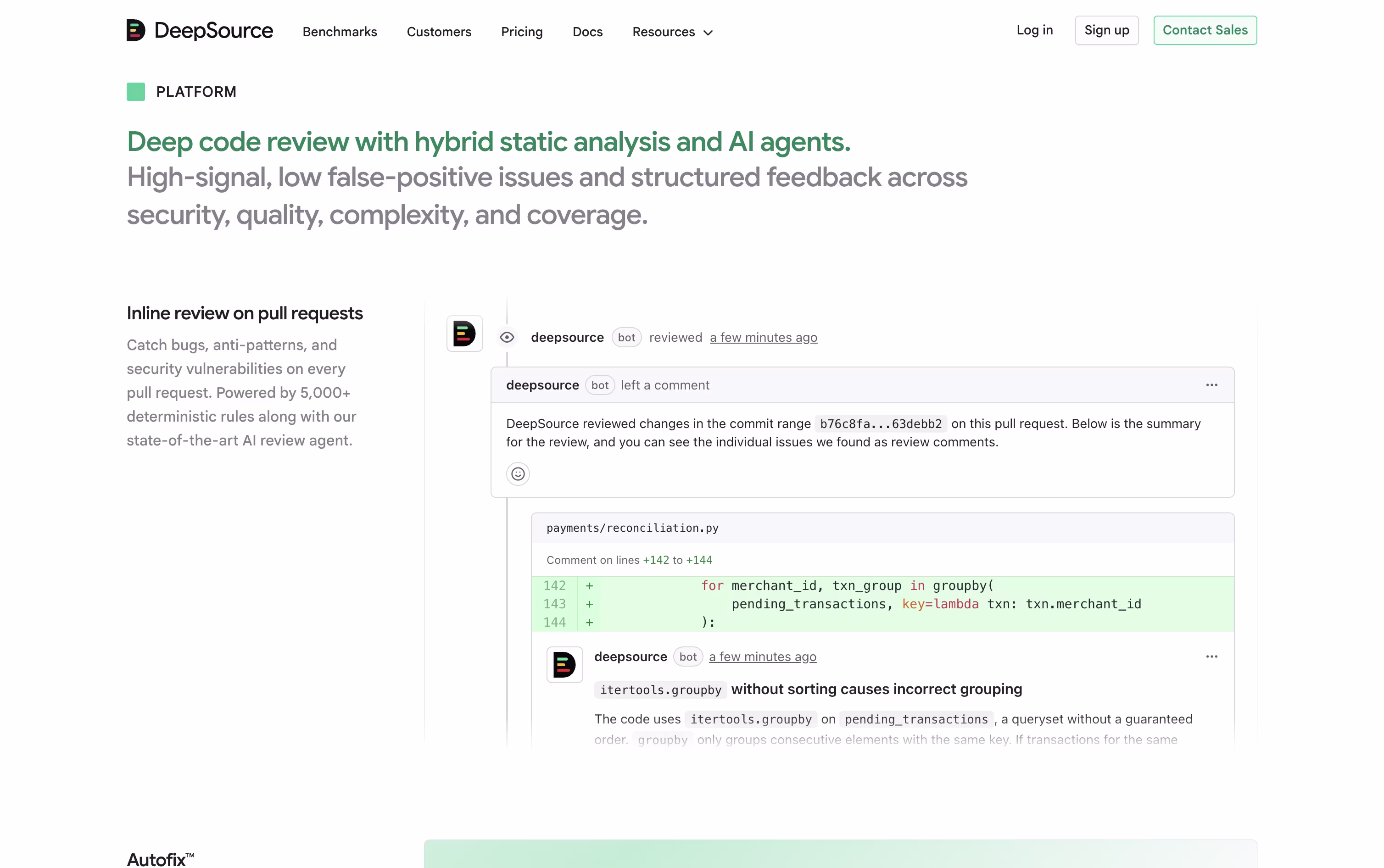The width and height of the screenshot is (1384, 868).
Task: Navigate to Docs
Action: coord(588,32)
